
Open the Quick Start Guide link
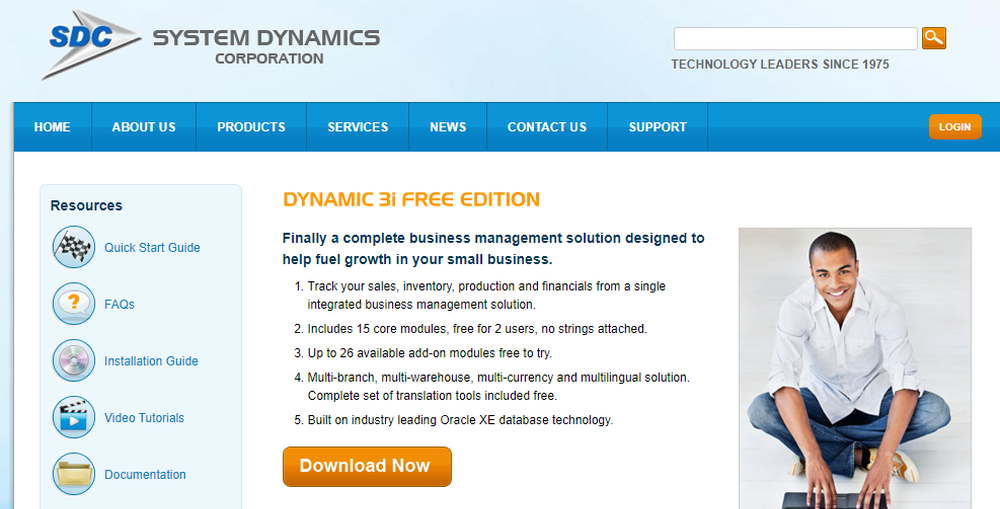152,247
